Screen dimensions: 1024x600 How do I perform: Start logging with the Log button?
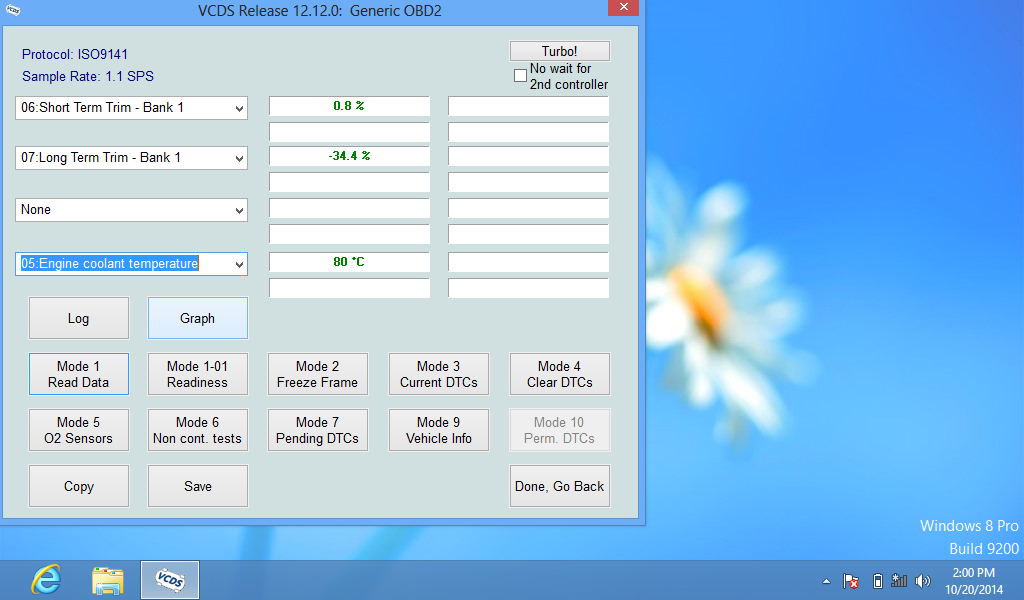79,319
